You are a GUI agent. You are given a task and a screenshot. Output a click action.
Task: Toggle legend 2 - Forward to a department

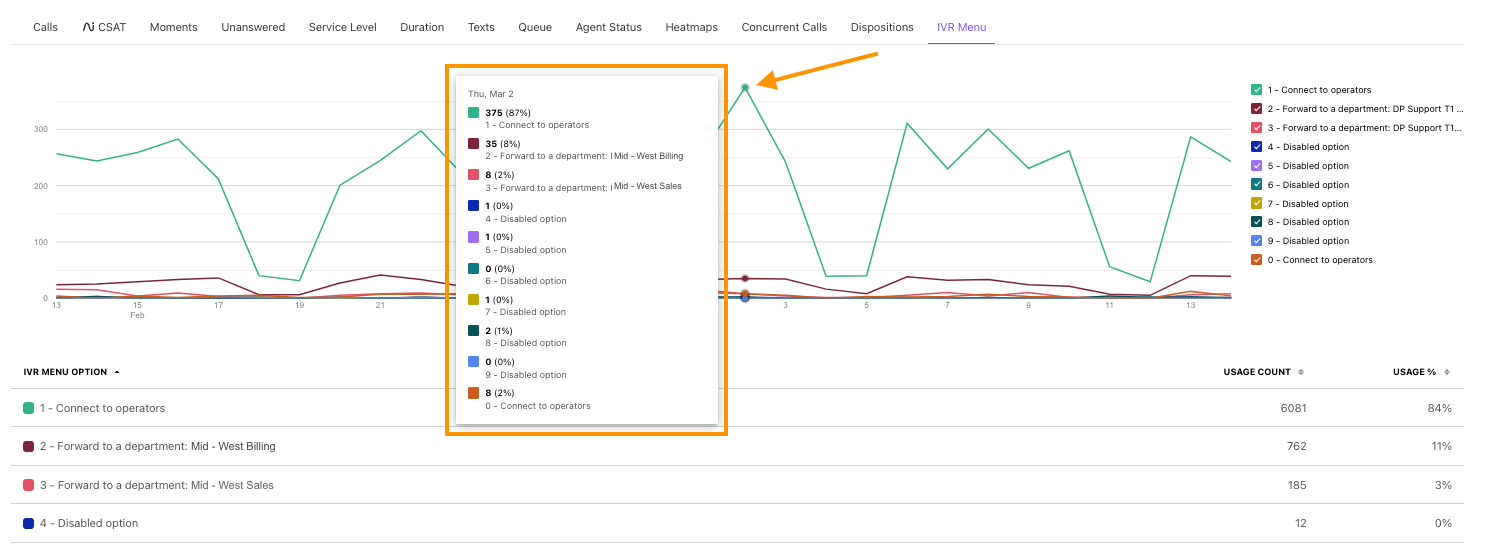point(1257,109)
